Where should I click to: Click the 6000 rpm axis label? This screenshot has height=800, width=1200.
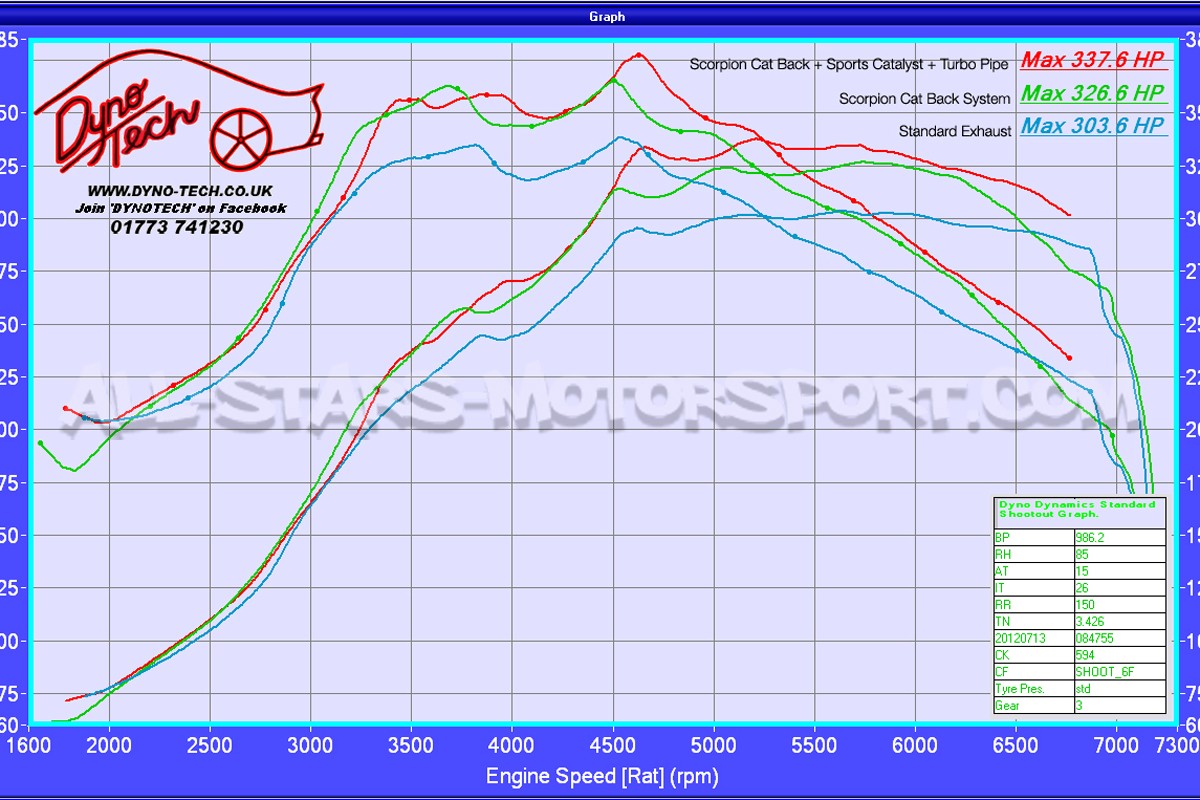[x=915, y=745]
